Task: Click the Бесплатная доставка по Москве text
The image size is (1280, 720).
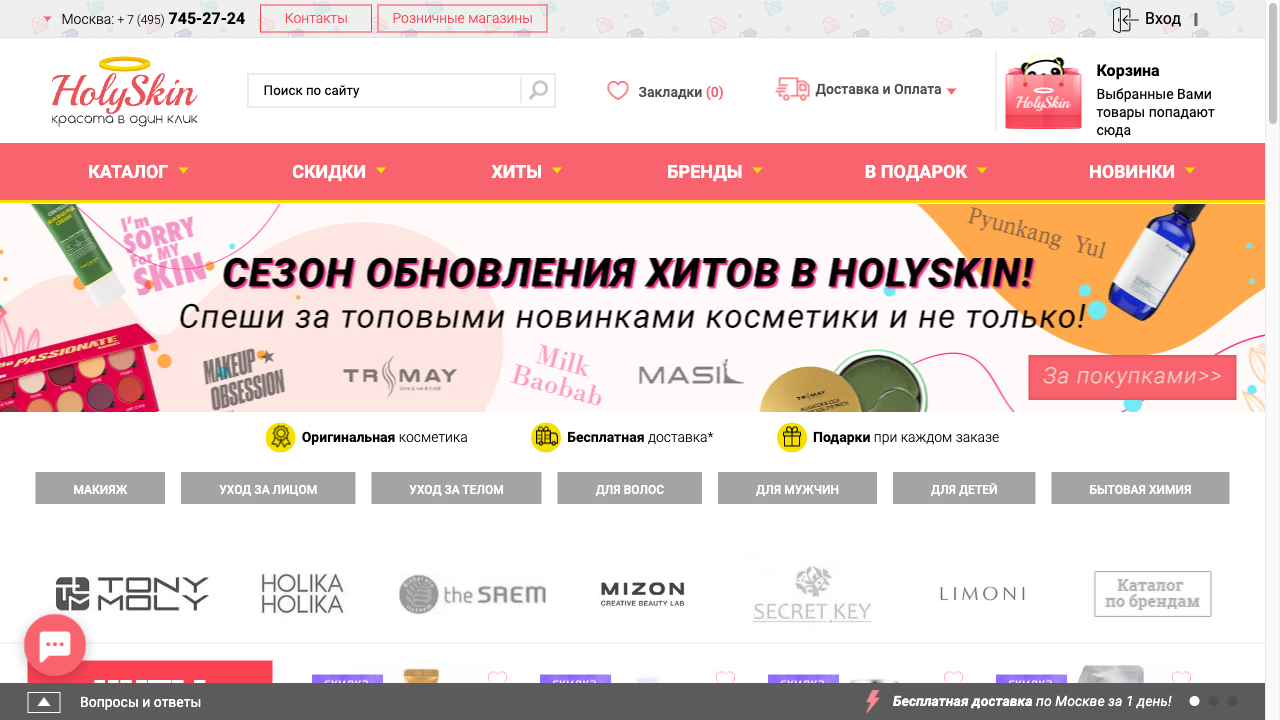Action: (1032, 702)
